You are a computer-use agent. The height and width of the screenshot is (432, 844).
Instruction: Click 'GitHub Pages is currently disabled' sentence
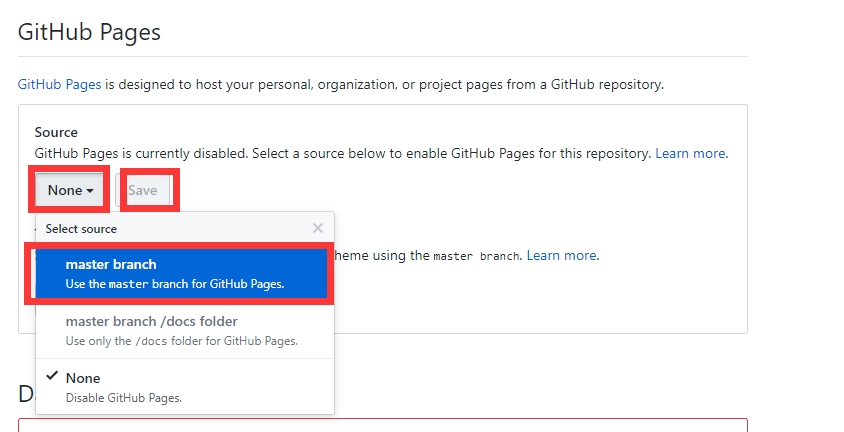click(141, 153)
